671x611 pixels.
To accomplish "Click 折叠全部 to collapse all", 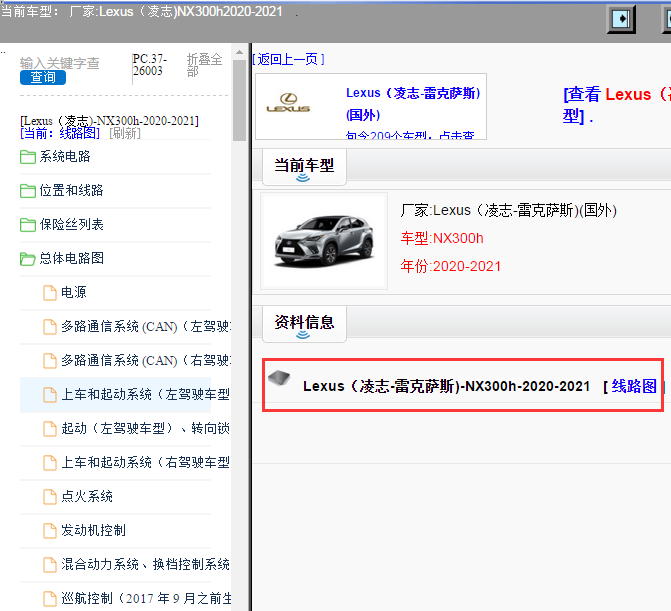I will 205,65.
